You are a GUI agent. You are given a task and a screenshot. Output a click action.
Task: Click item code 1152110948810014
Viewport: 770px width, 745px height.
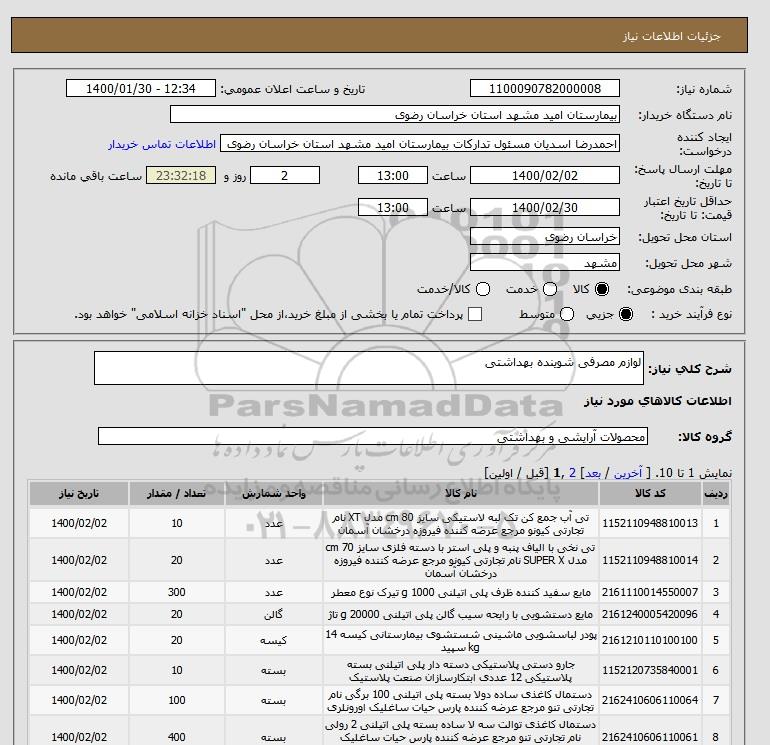coord(650,560)
